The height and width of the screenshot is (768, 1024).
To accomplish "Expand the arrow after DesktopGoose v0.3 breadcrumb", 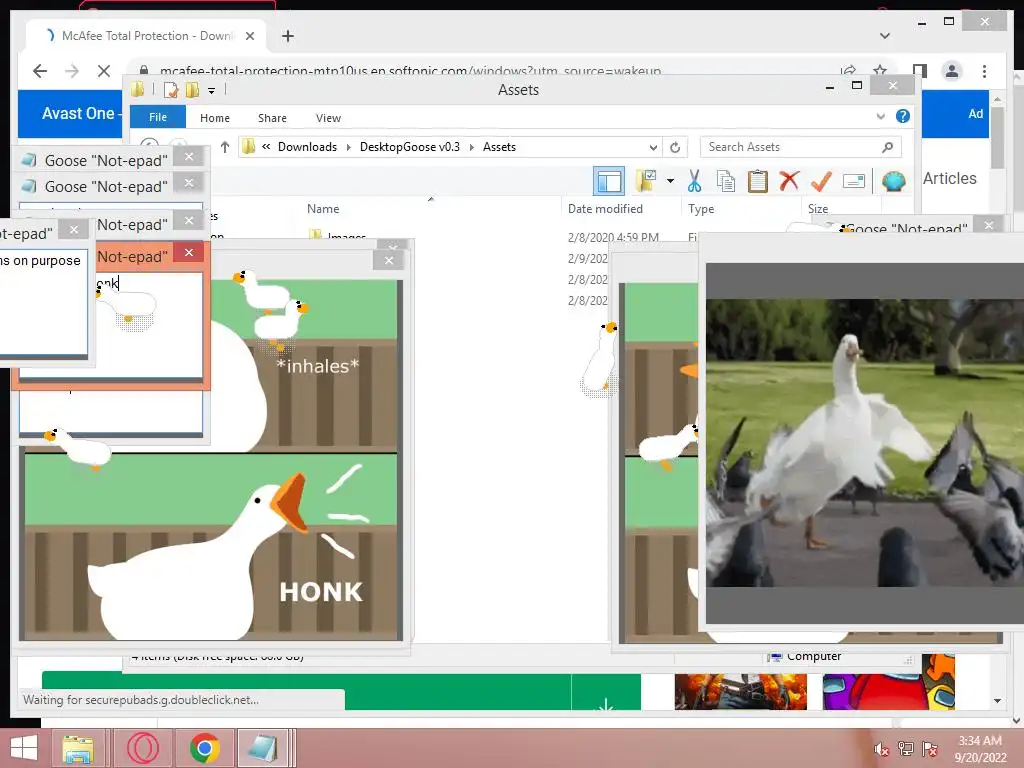I will (x=472, y=147).
